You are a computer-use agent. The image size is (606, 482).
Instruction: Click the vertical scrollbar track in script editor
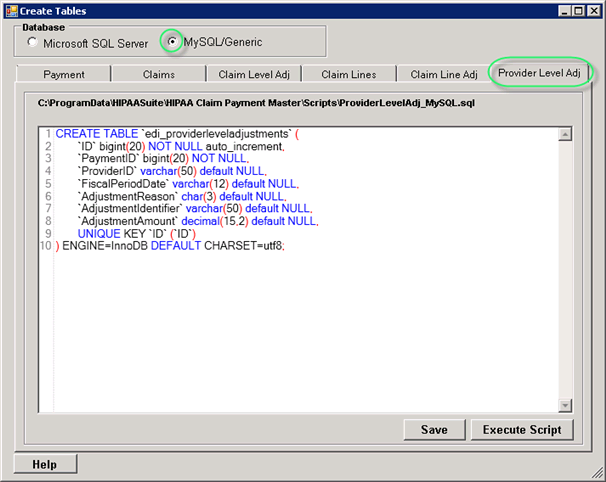(565, 270)
